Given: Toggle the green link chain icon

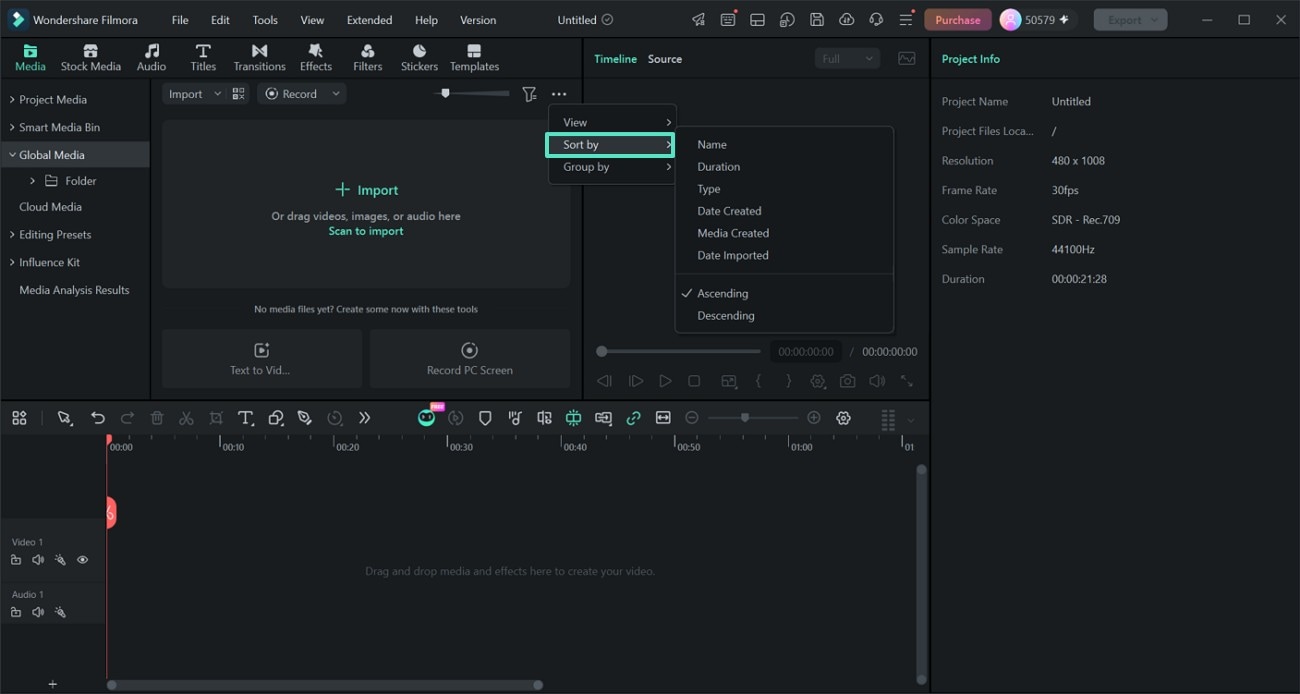Looking at the screenshot, I should coord(633,418).
